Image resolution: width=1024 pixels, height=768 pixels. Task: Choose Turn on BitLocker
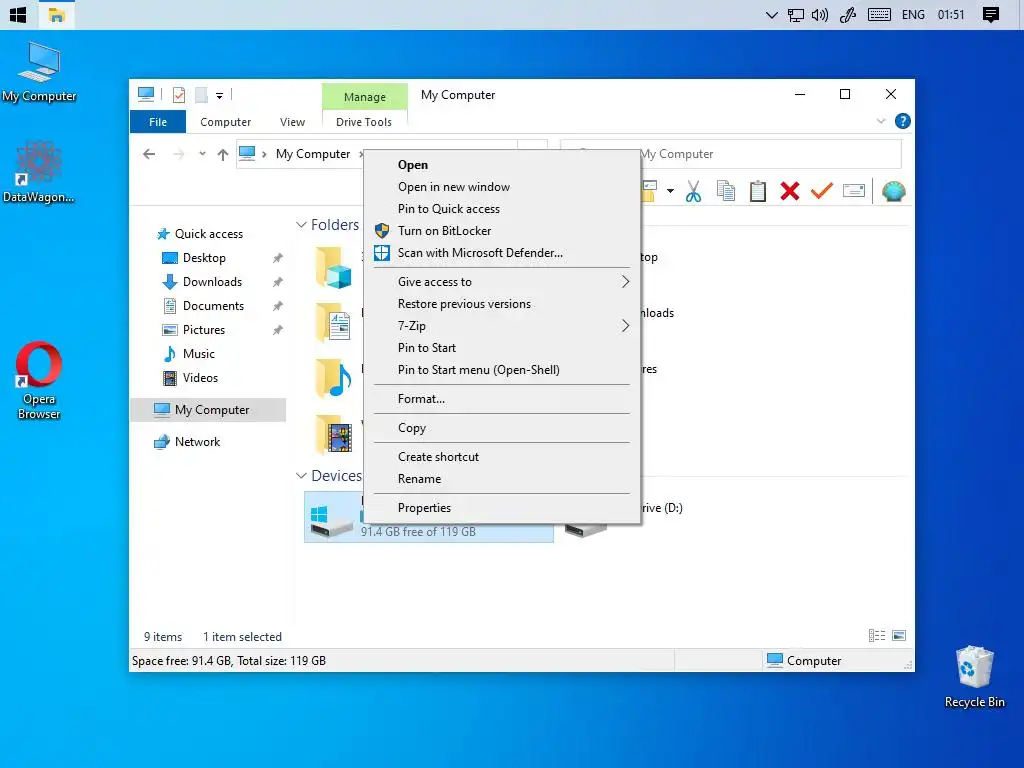click(x=502, y=231)
